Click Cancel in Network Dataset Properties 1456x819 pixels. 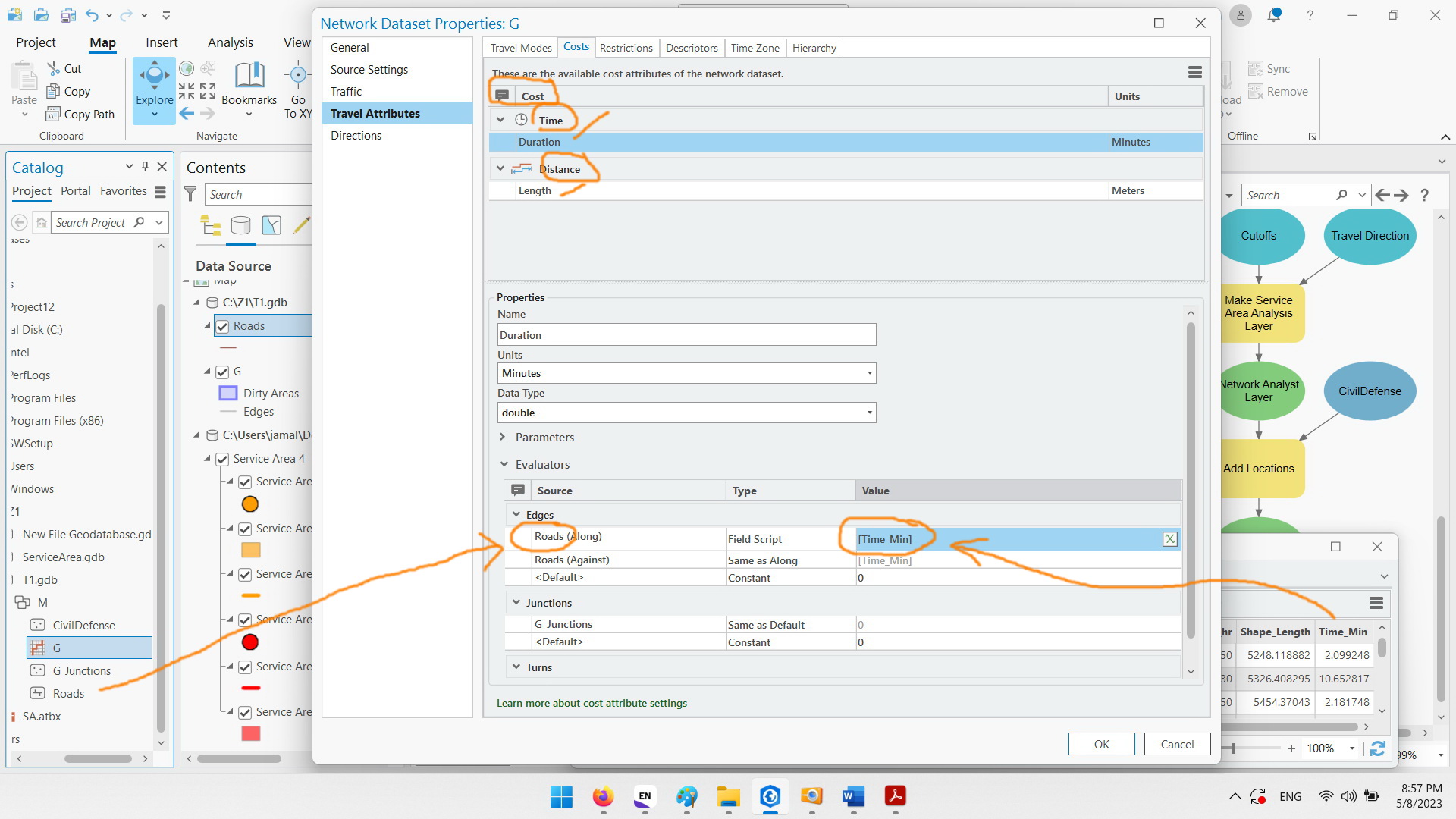pos(1177,744)
